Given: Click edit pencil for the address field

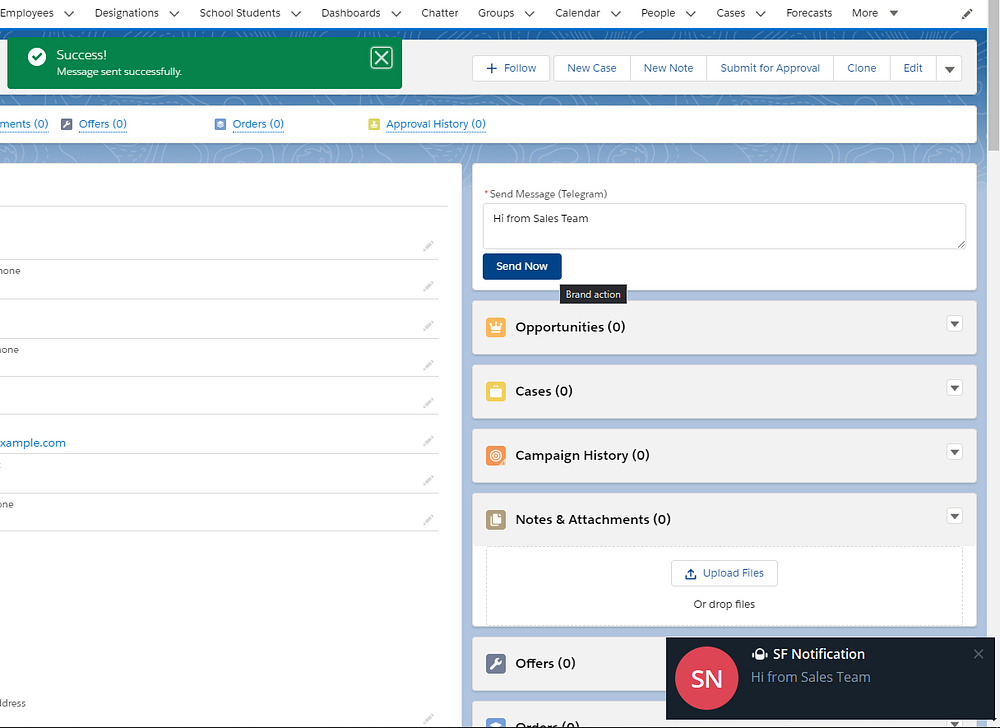Looking at the screenshot, I should [428, 718].
